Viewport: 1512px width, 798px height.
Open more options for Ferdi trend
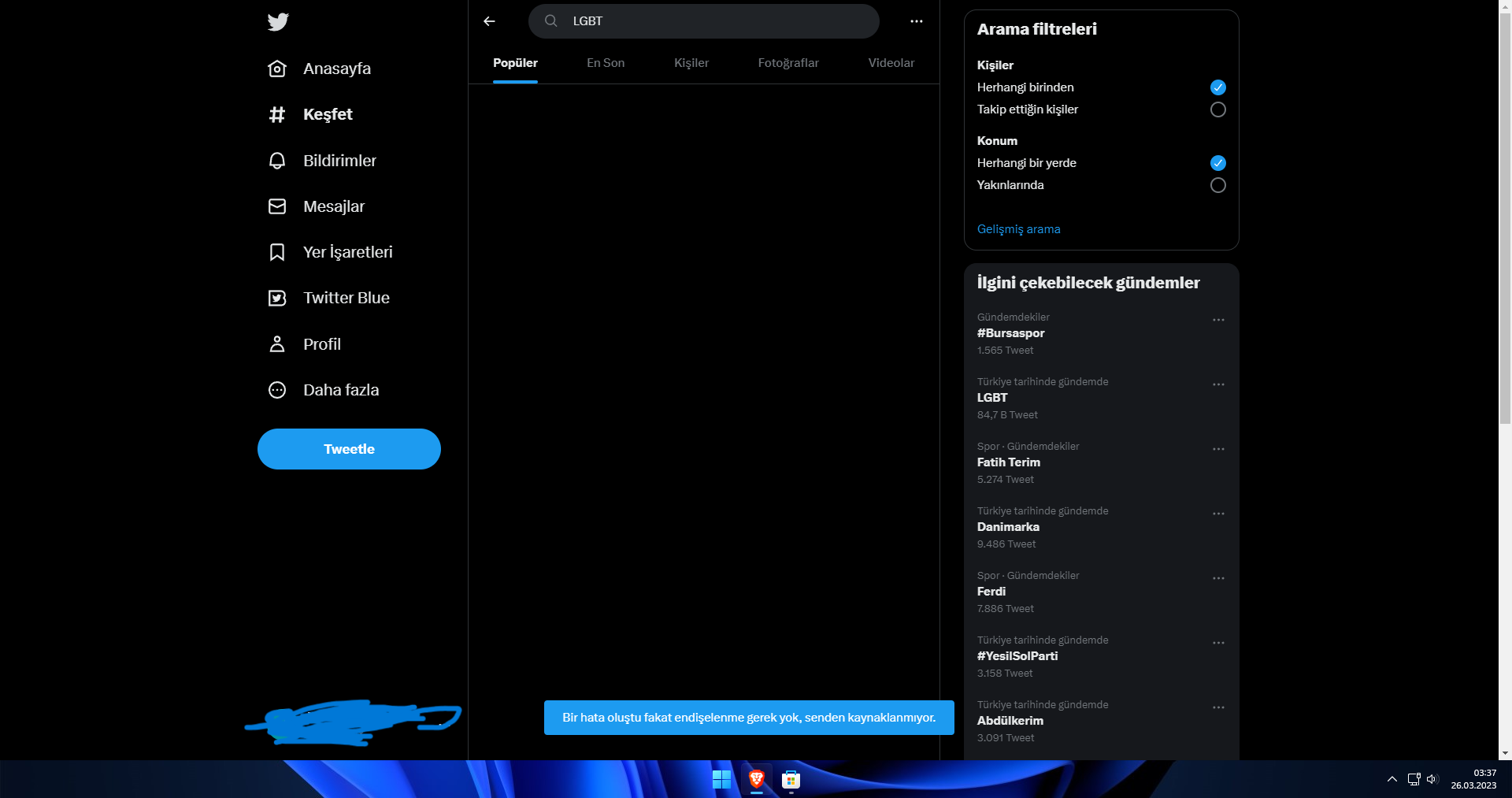coord(1218,578)
